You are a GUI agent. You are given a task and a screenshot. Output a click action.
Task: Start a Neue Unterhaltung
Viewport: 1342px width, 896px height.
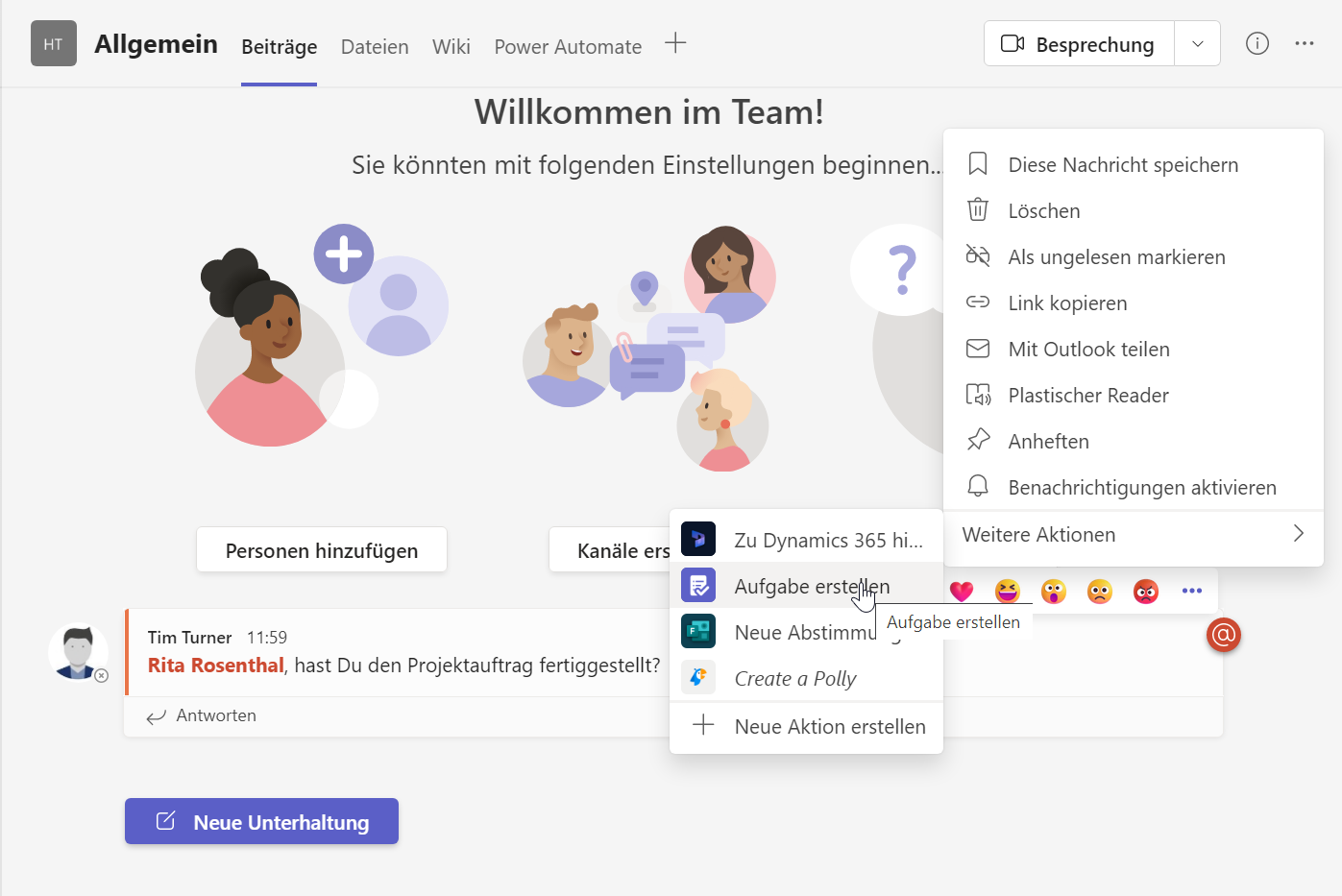click(x=261, y=821)
